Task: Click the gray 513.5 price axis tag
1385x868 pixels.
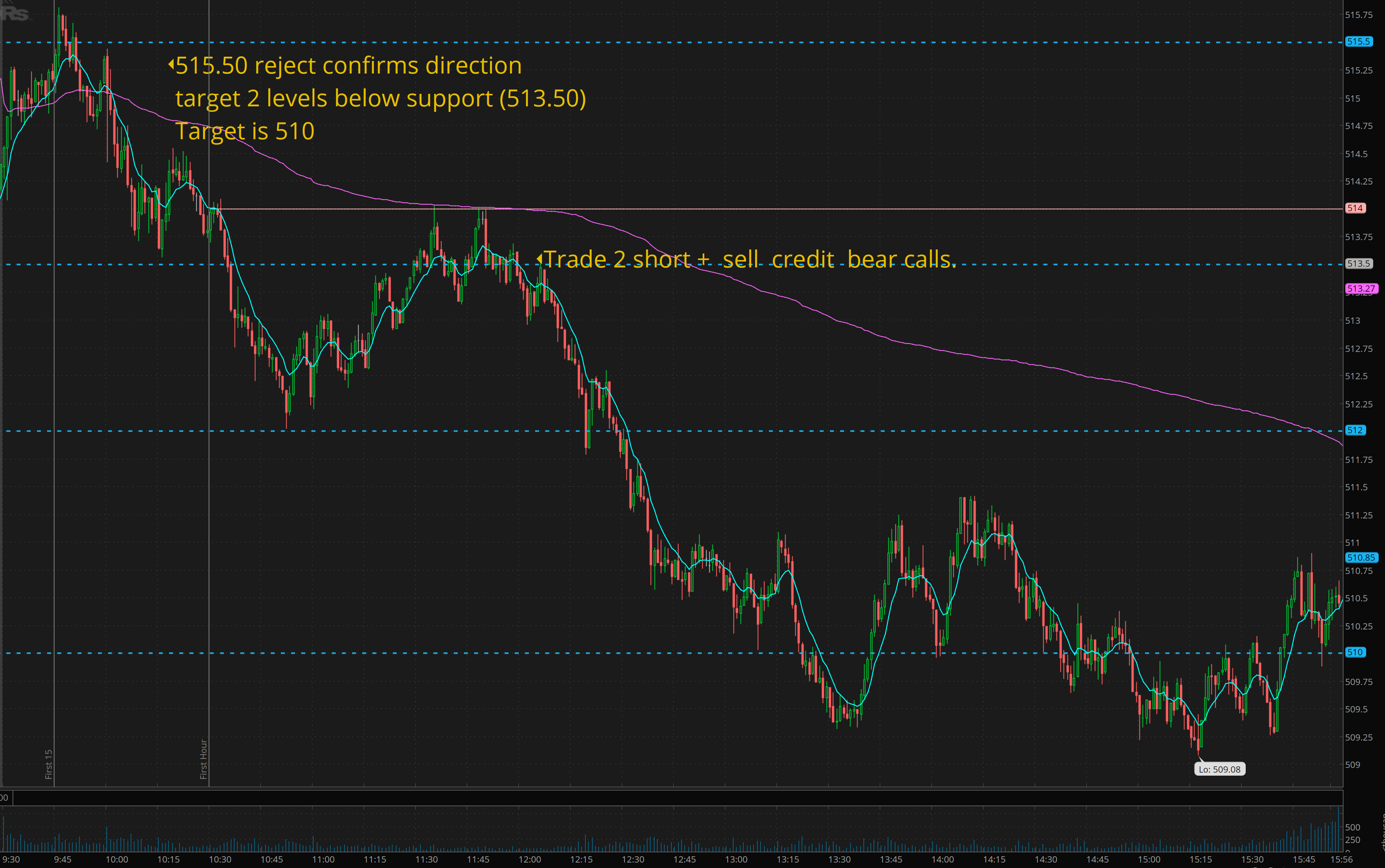Action: pyautogui.click(x=1358, y=264)
